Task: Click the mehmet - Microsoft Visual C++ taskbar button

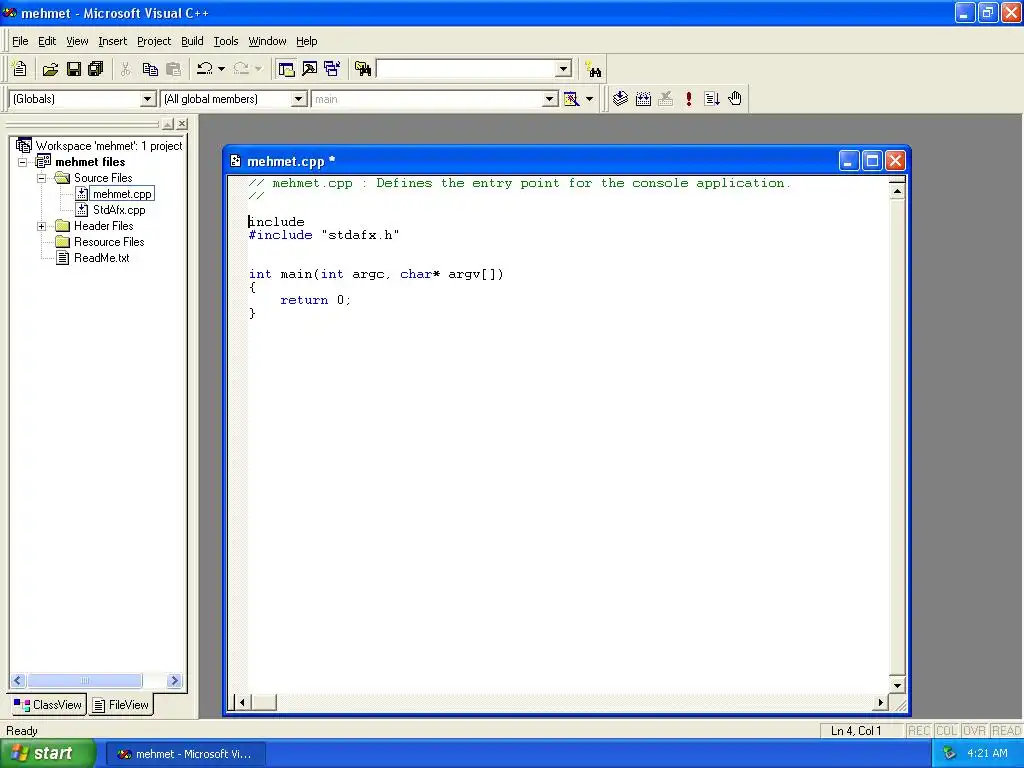Action: [185, 754]
